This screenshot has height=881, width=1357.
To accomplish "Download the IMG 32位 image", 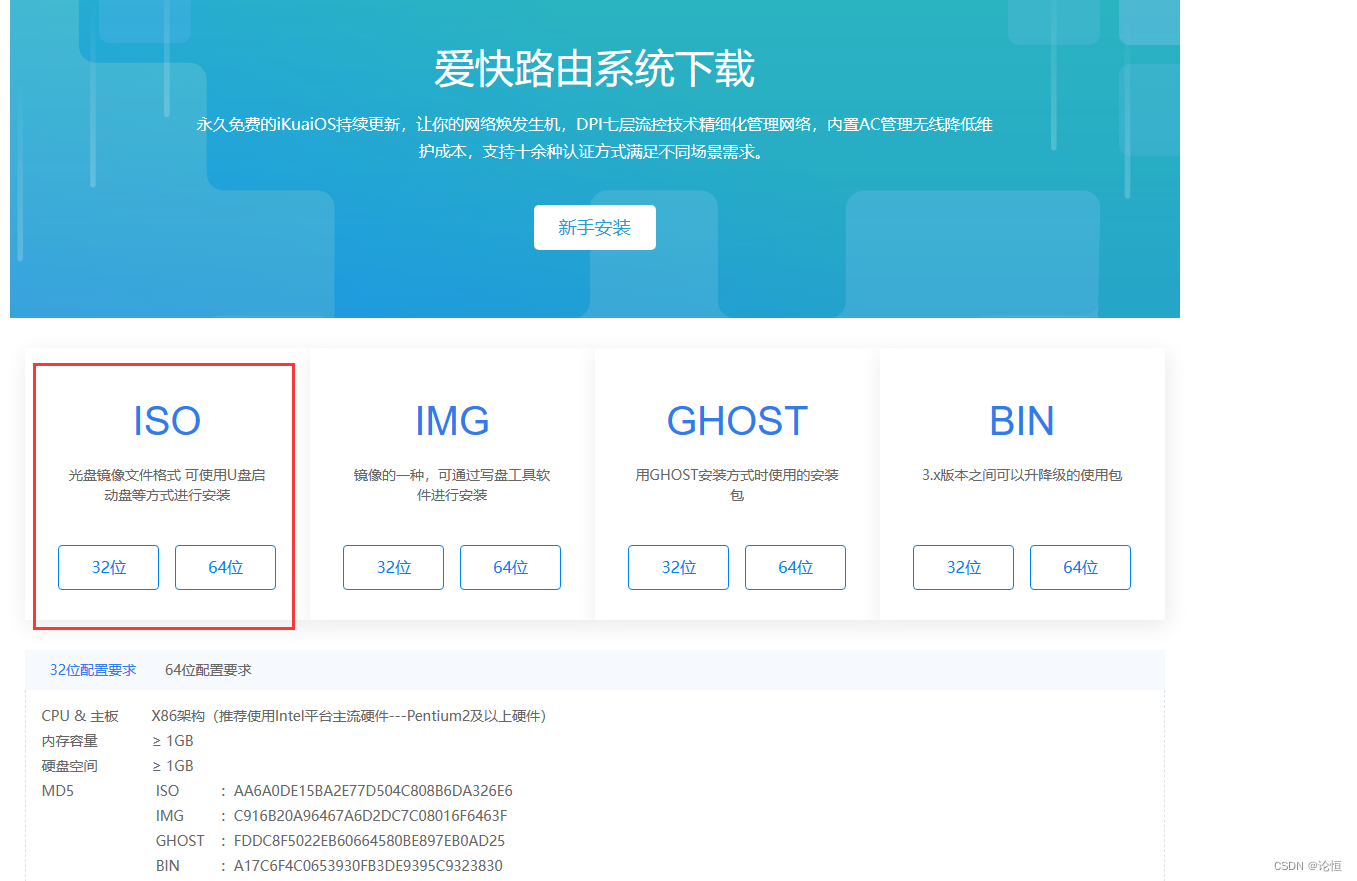I will click(393, 567).
